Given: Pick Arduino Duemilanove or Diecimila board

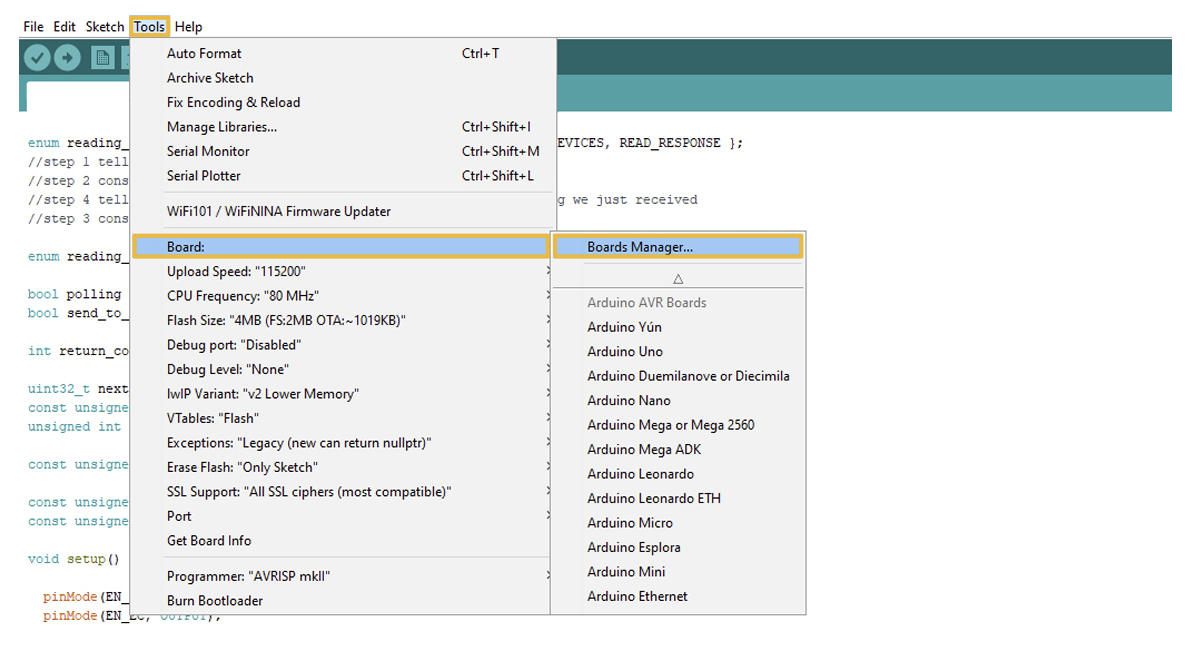Looking at the screenshot, I should coord(678,376).
